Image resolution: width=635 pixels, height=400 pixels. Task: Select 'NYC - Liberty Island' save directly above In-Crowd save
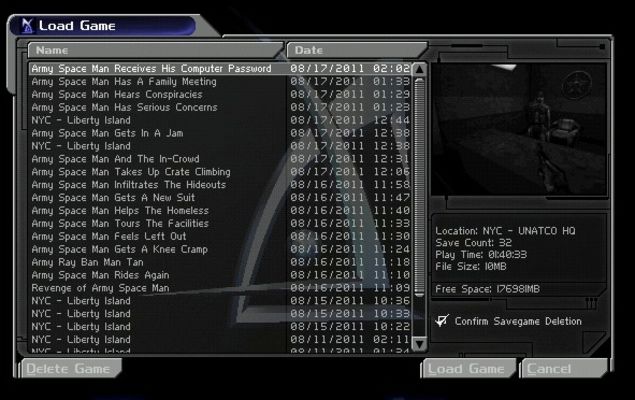tap(220, 146)
